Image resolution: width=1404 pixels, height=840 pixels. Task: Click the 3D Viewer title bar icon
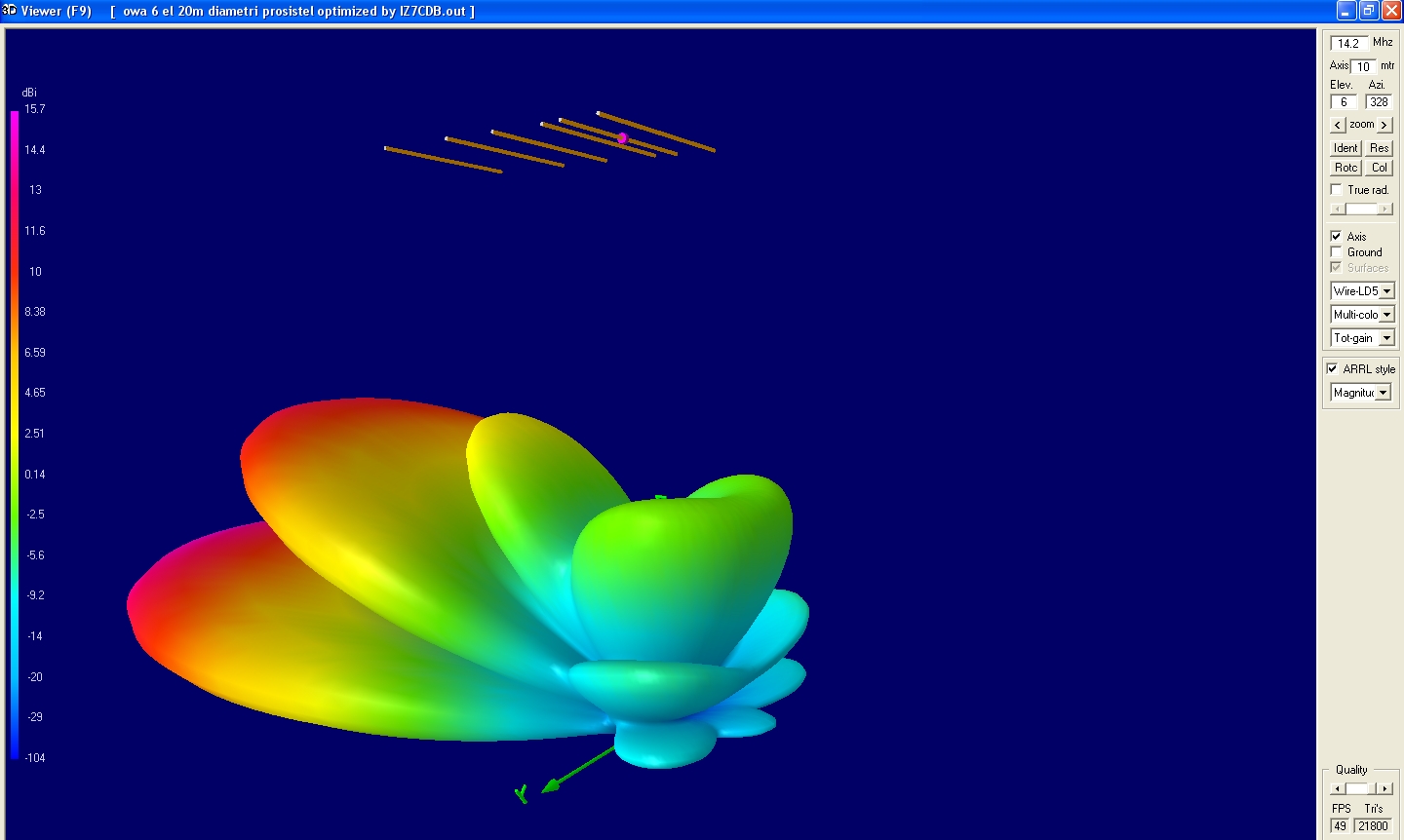click(x=9, y=11)
